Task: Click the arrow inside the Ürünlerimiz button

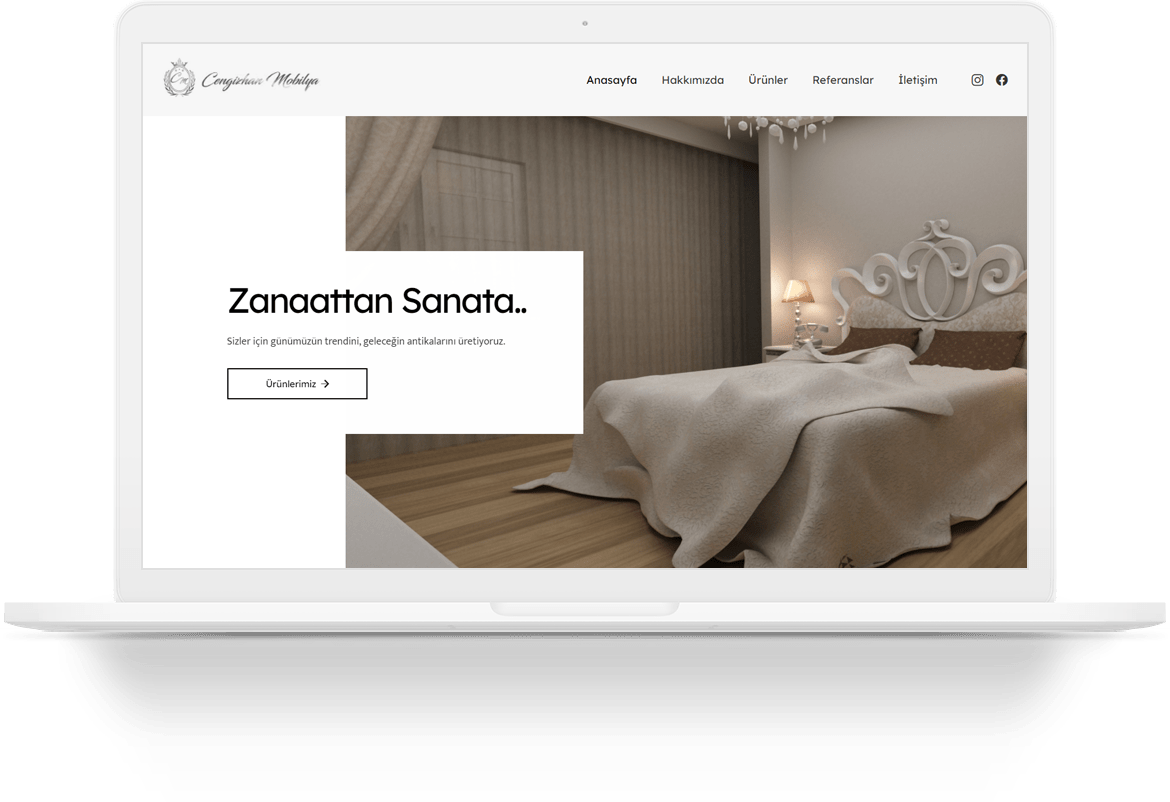Action: click(326, 384)
